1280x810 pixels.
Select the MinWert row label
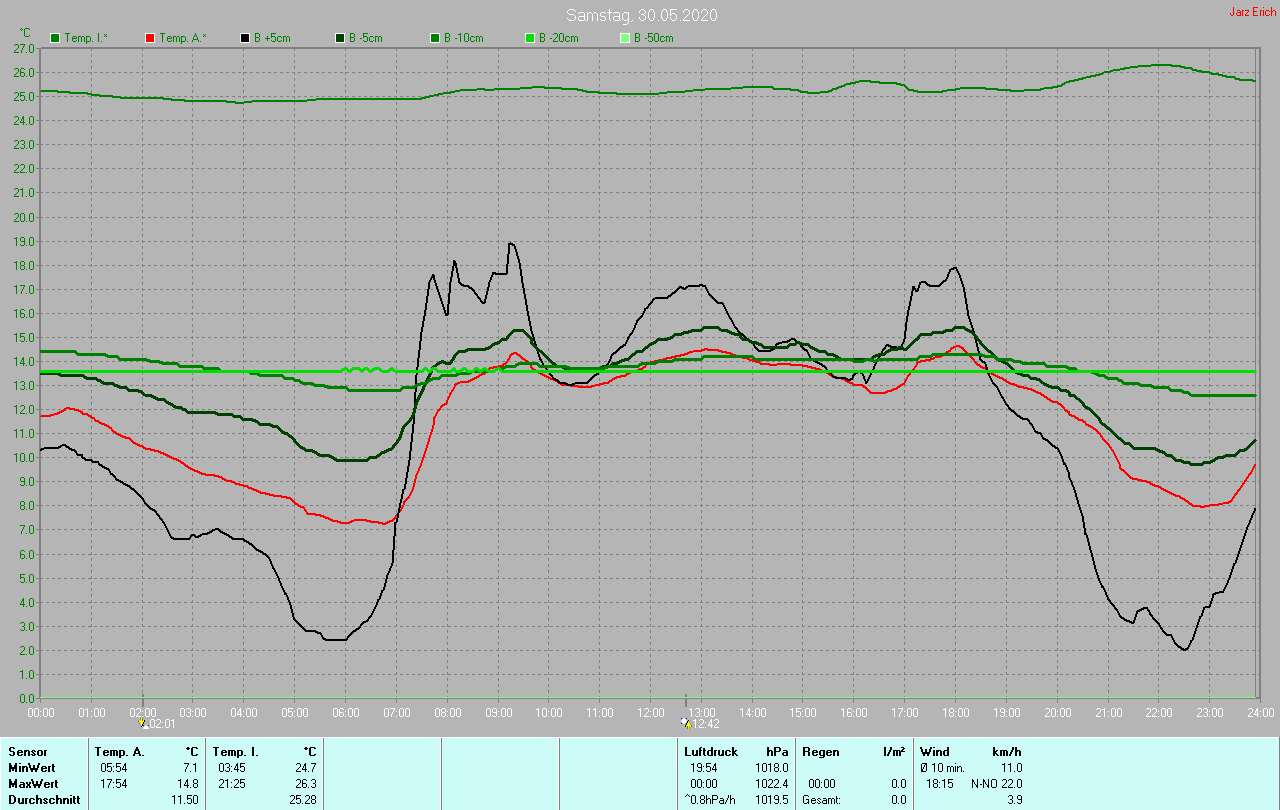click(x=31, y=767)
